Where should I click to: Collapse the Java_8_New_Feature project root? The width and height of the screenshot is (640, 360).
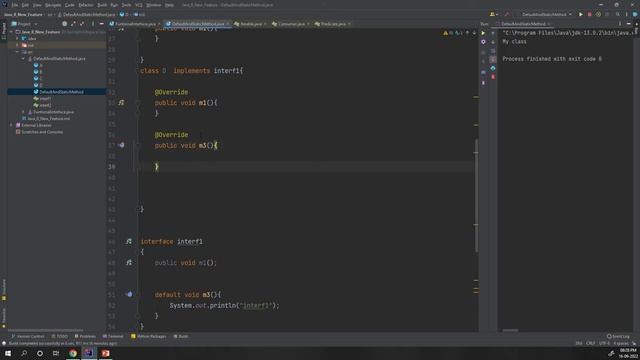[x=12, y=32]
